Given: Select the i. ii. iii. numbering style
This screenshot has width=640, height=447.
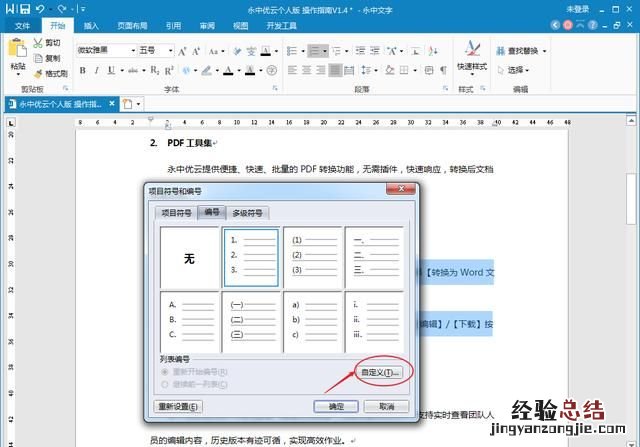Looking at the screenshot, I should tap(374, 322).
